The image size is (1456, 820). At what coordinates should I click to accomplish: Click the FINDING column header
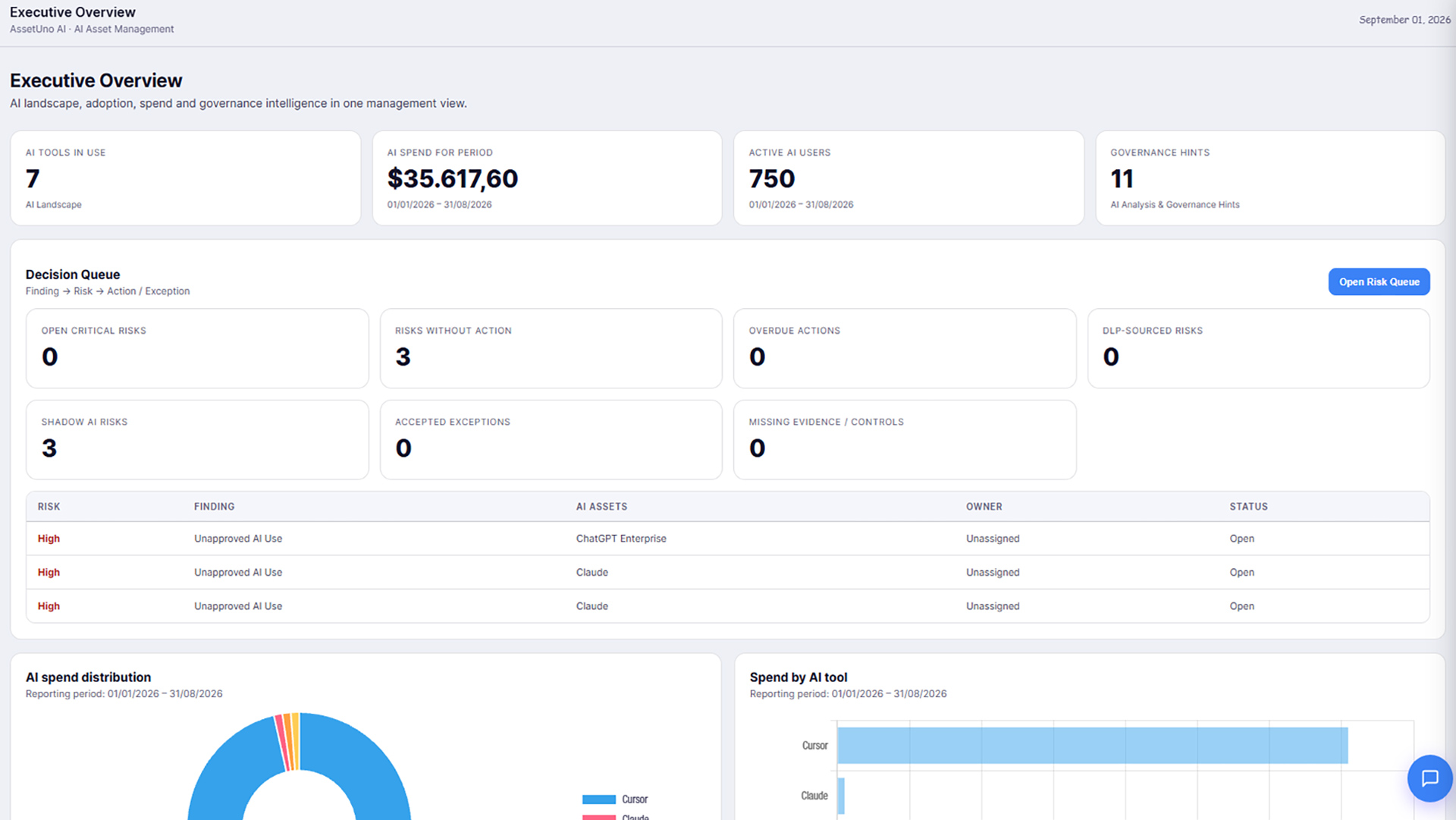pyautogui.click(x=214, y=507)
